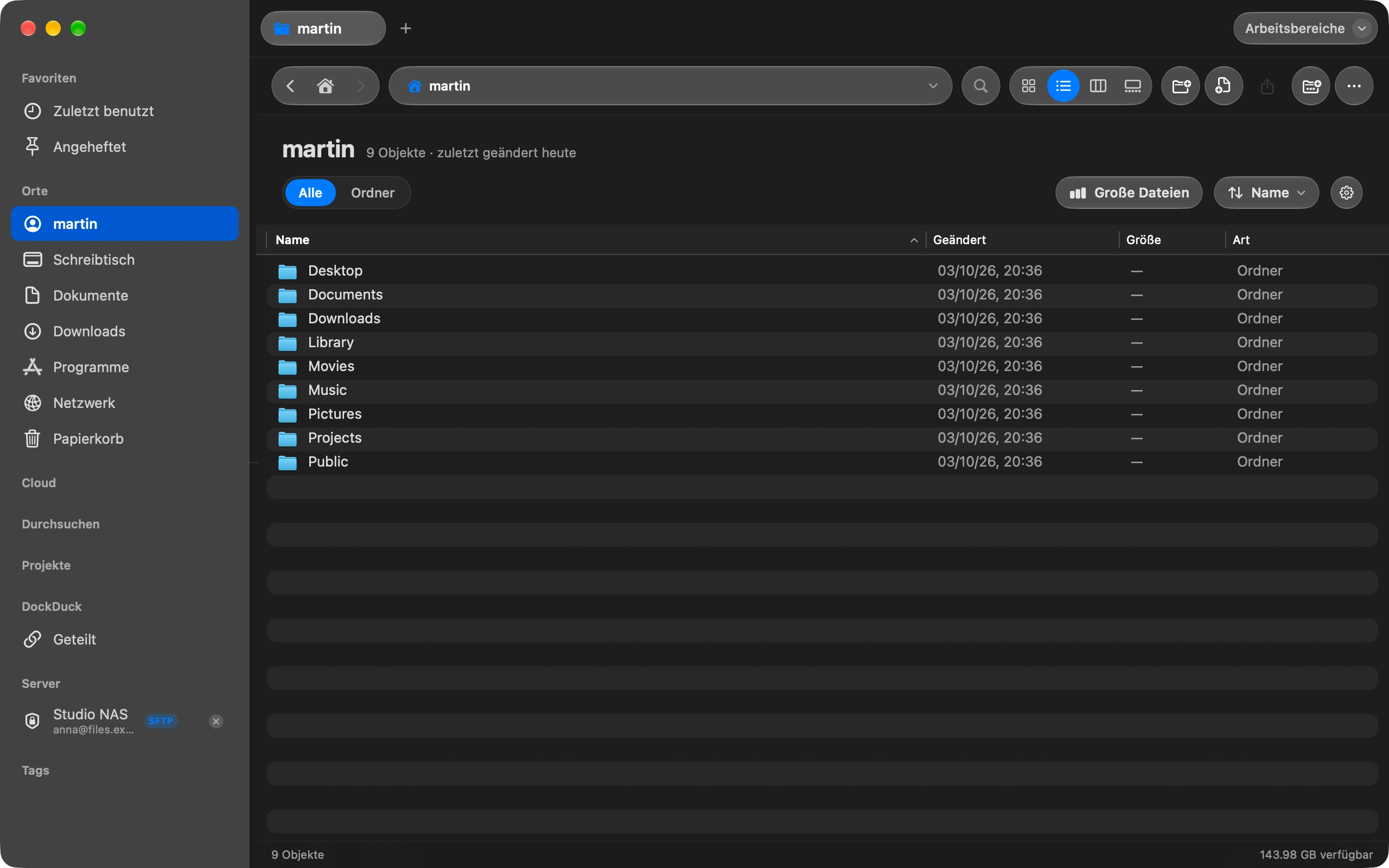Screen dimensions: 1389x868
Task: Go back with the left chevron button
Action: click(x=290, y=86)
